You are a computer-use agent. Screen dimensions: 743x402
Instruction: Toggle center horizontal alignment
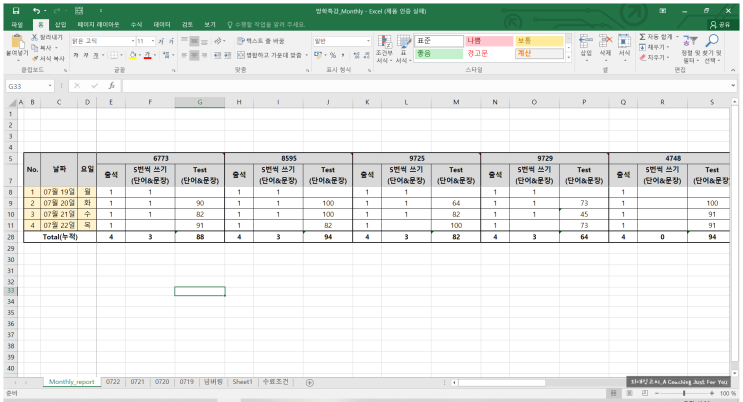[x=194, y=55]
